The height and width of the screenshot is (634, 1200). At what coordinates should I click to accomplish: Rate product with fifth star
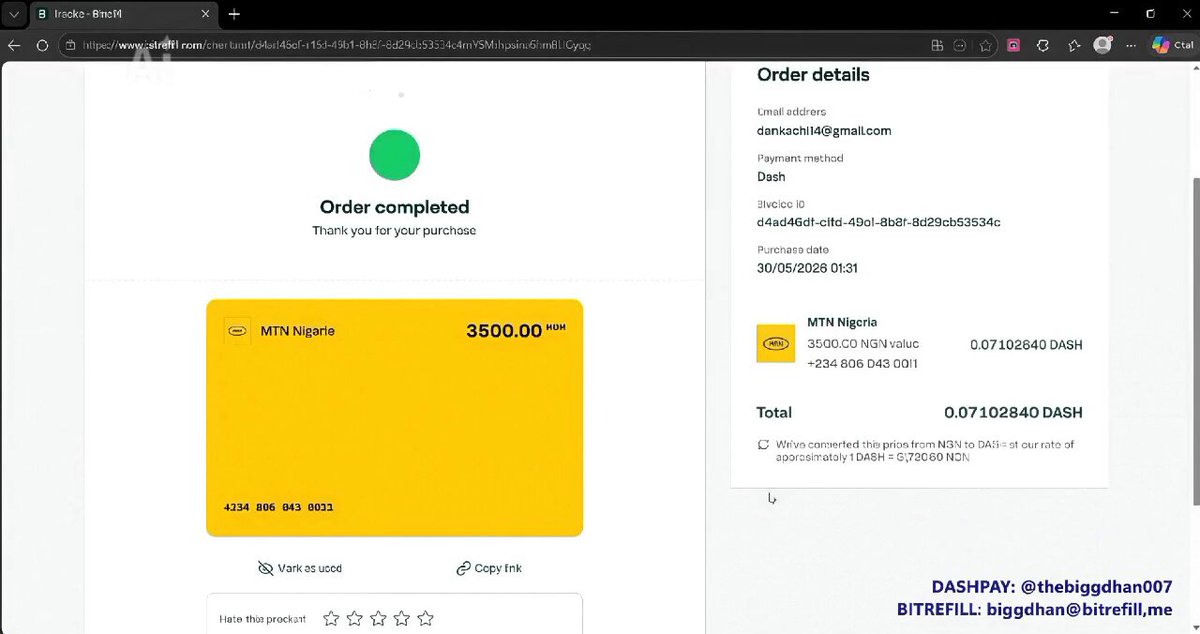(425, 619)
